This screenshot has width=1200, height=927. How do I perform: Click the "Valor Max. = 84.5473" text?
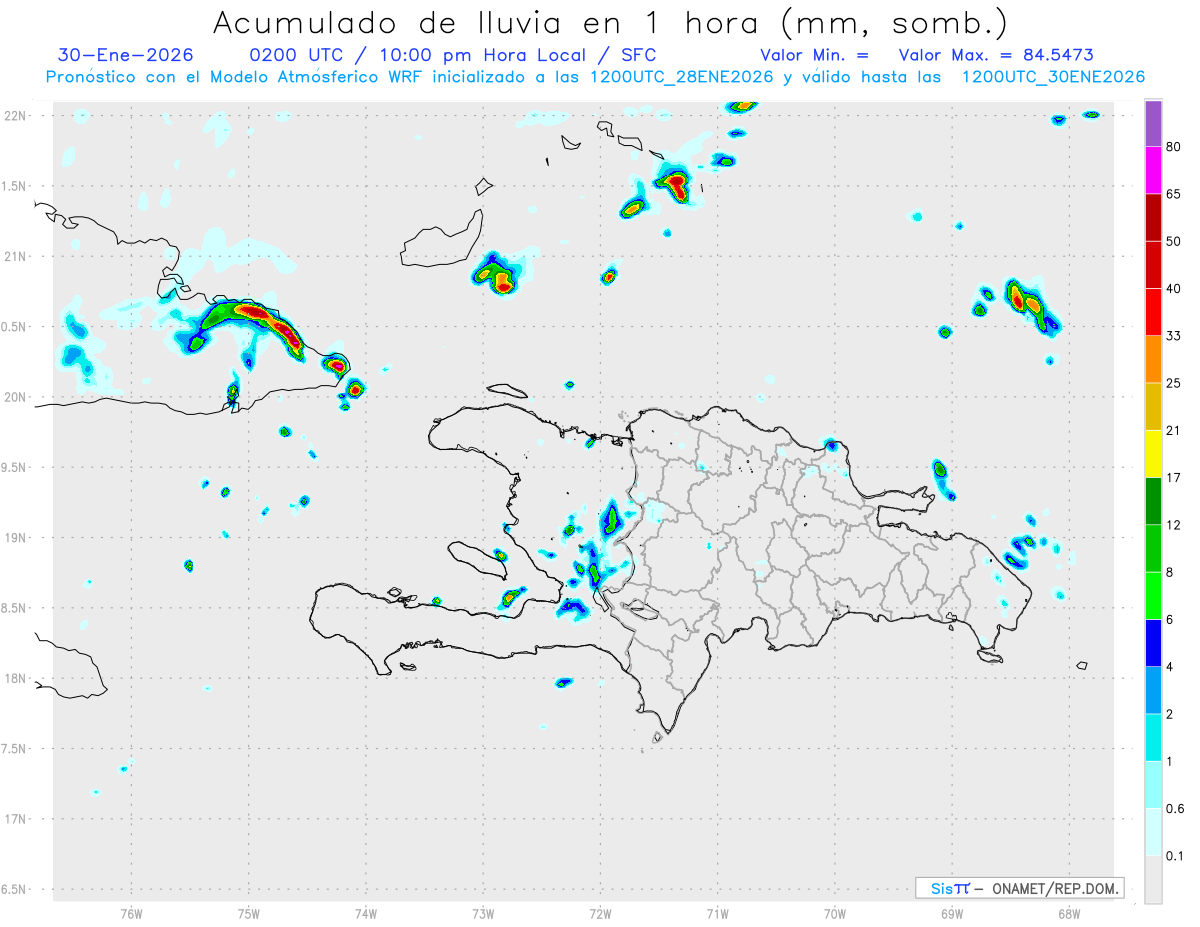pos(996,54)
